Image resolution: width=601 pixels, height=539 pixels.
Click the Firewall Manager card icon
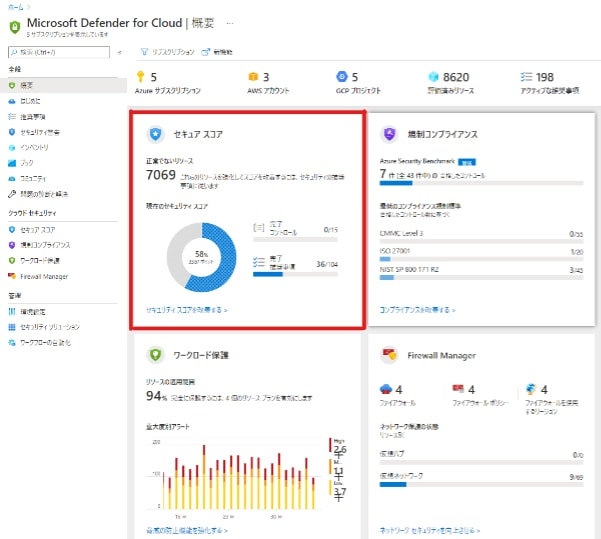point(389,355)
